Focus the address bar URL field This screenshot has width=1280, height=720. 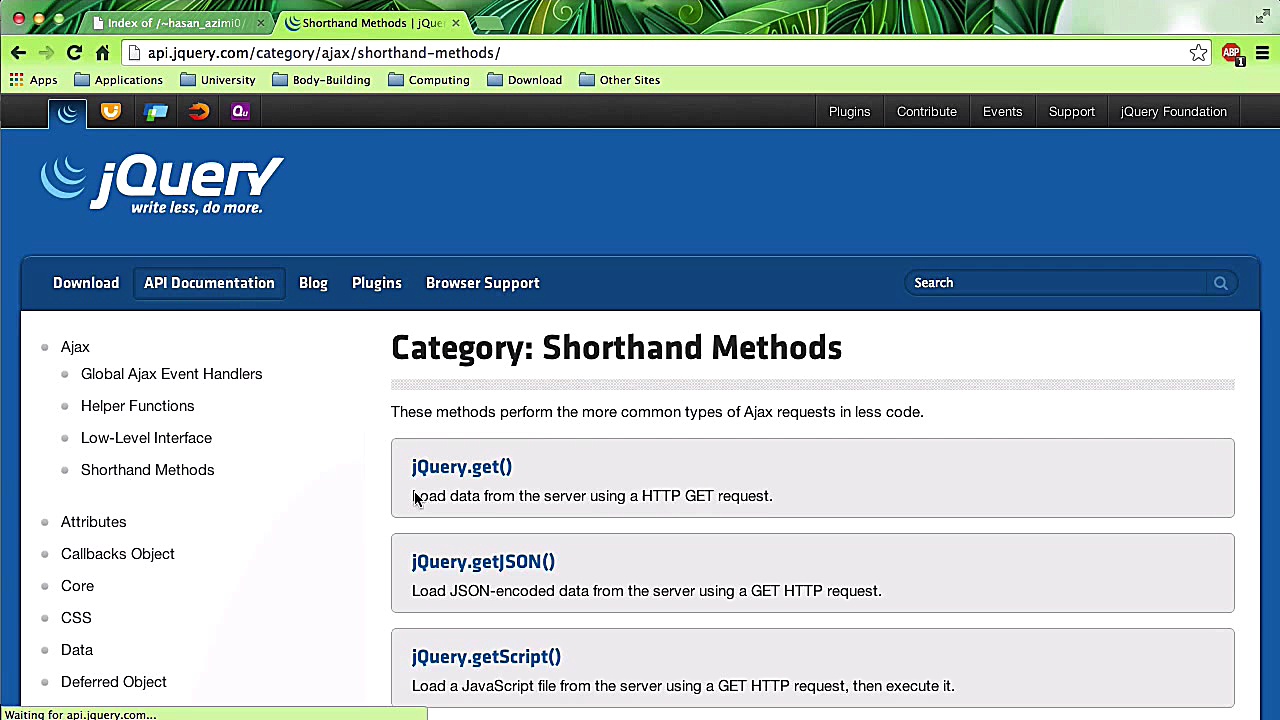click(x=660, y=53)
